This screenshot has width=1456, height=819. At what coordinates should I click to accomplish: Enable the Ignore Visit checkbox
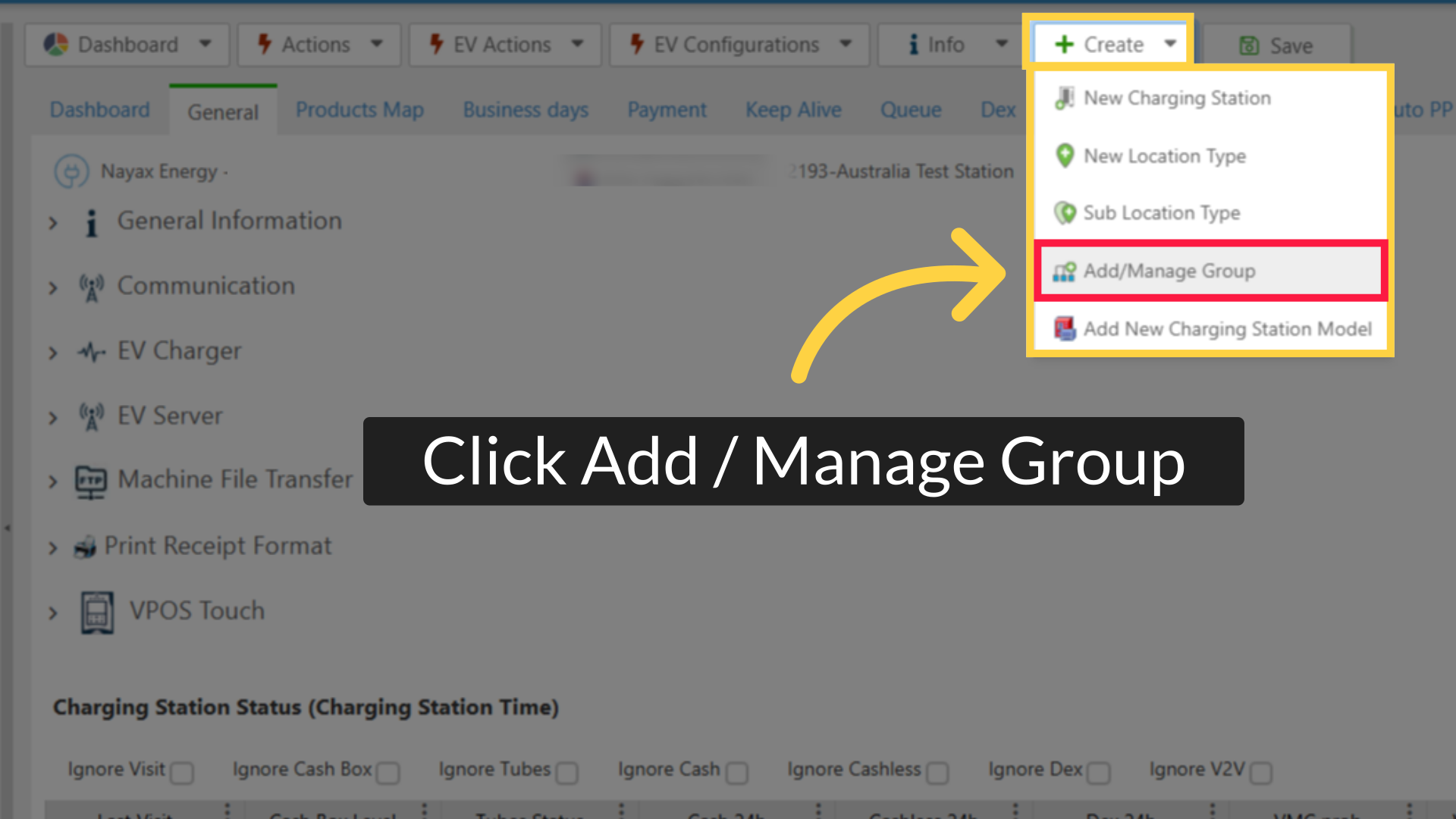(x=182, y=773)
